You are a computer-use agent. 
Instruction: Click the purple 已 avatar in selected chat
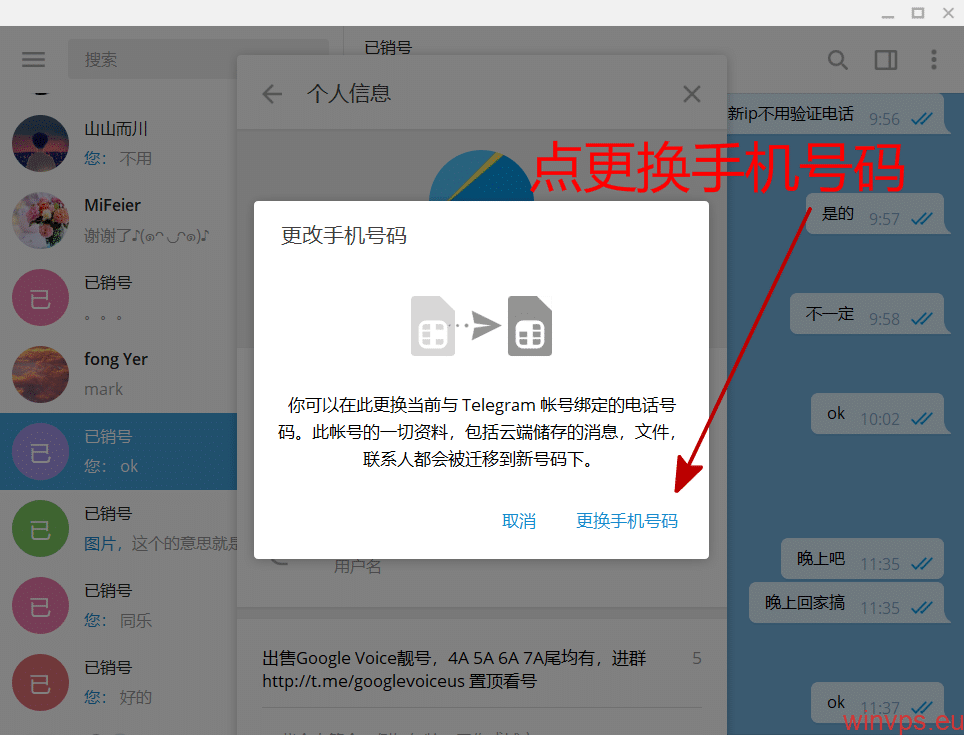41,452
